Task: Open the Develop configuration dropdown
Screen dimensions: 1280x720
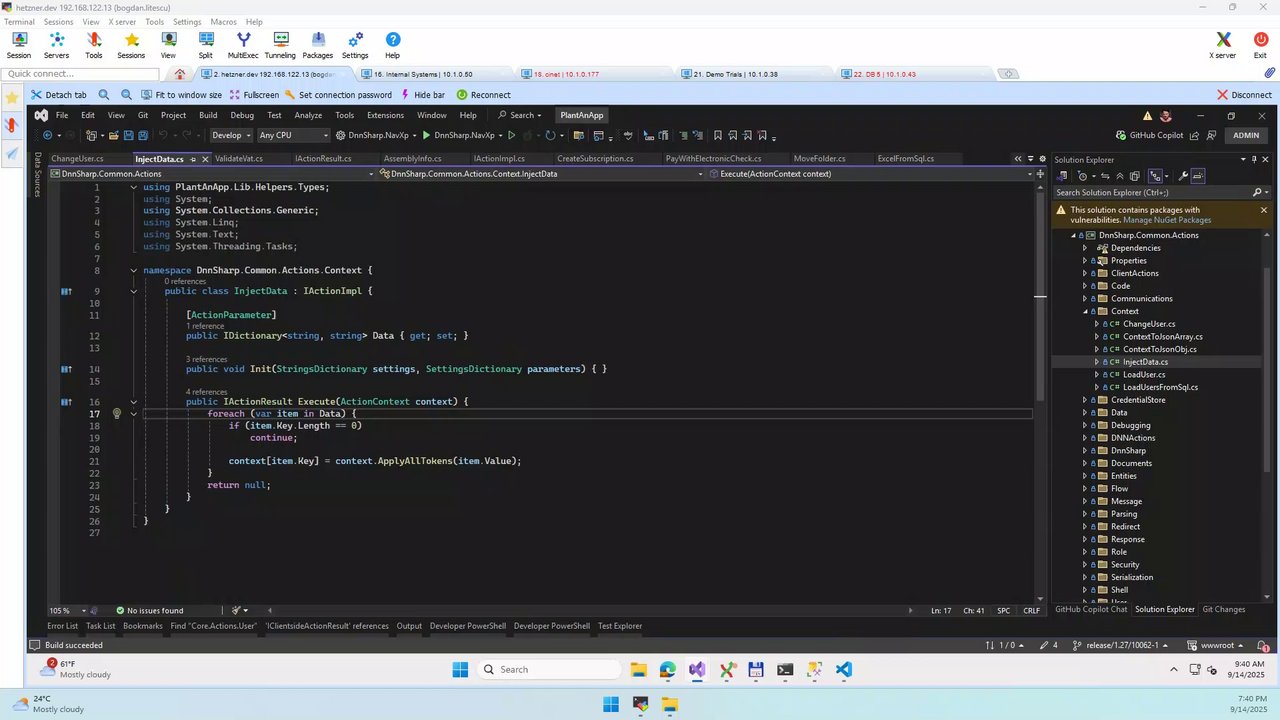Action: [231, 135]
